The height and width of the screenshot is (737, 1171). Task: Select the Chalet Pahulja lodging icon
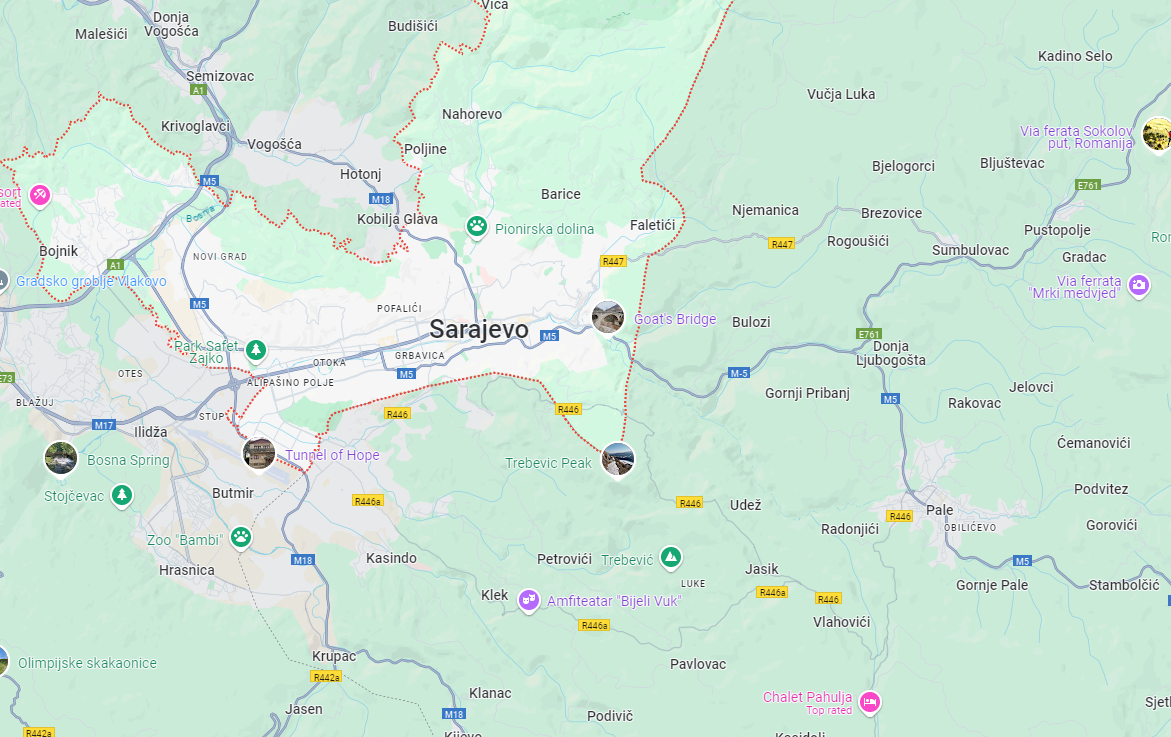pos(869,702)
